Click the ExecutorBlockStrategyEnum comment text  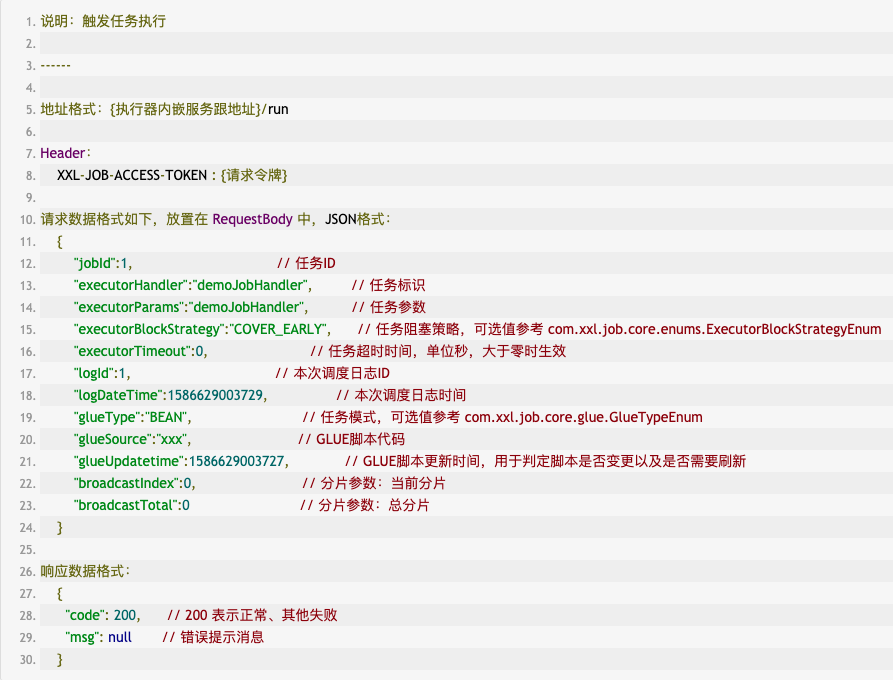tap(620, 329)
